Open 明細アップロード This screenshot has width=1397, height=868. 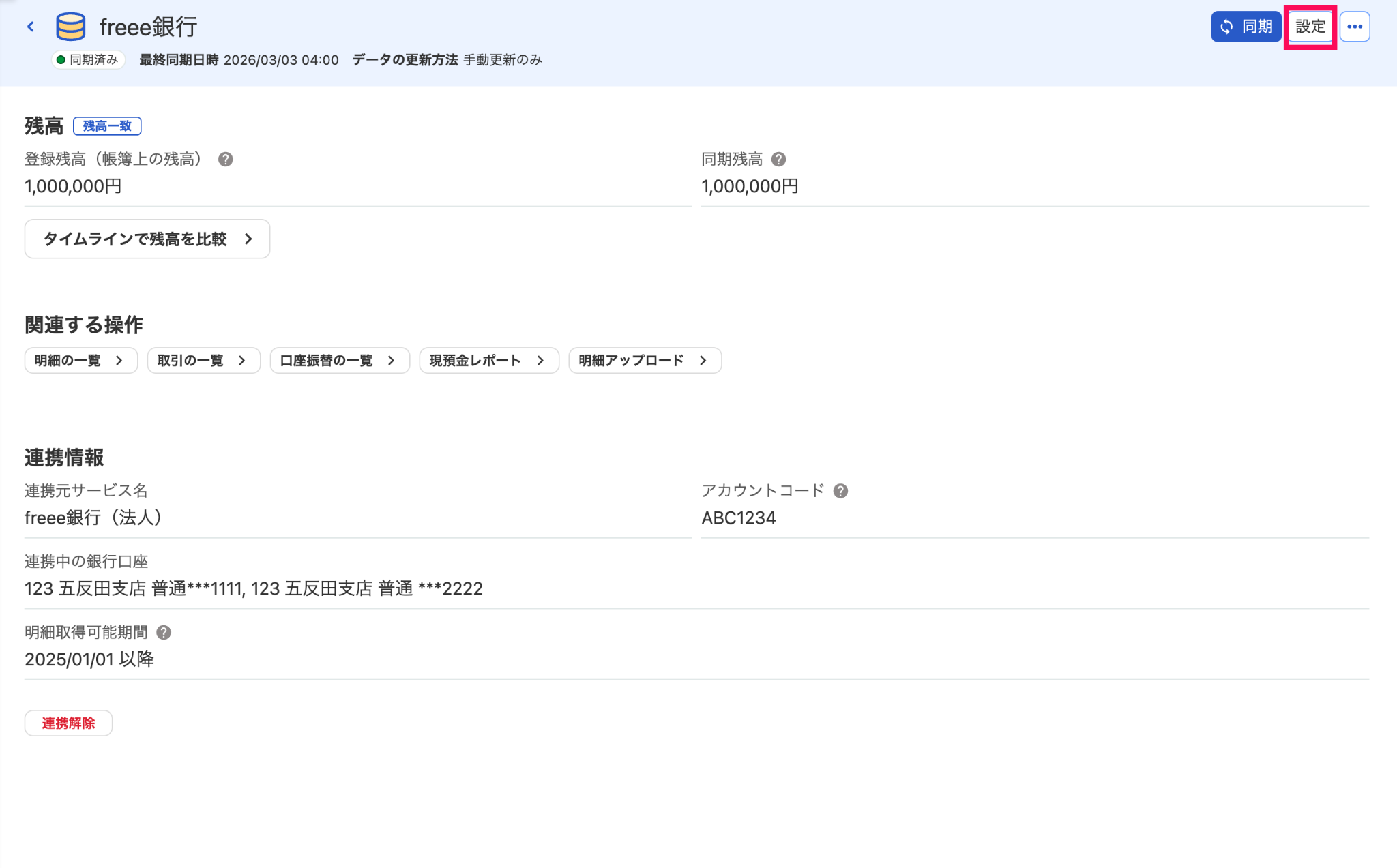tap(645, 360)
